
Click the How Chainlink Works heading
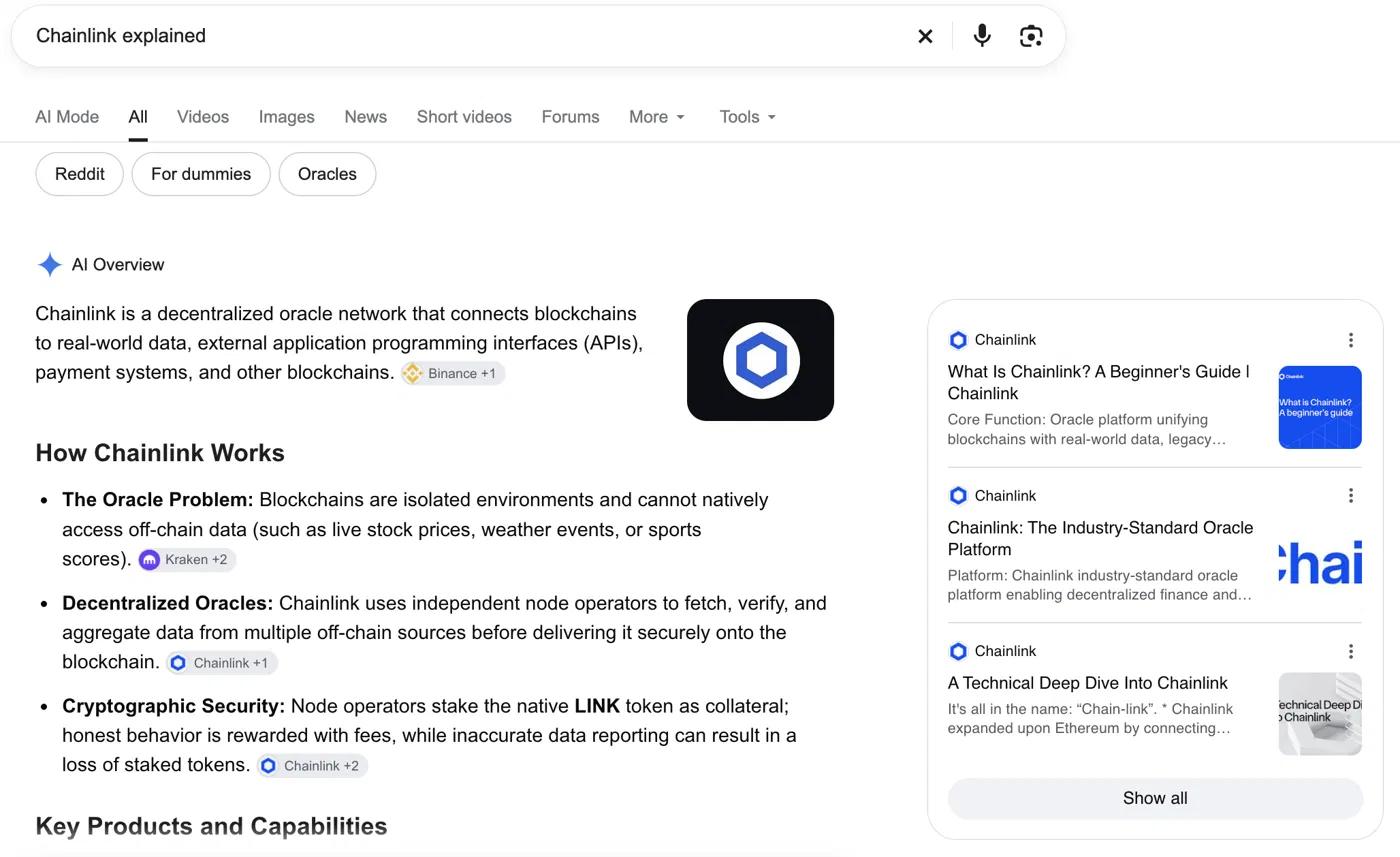pos(160,453)
